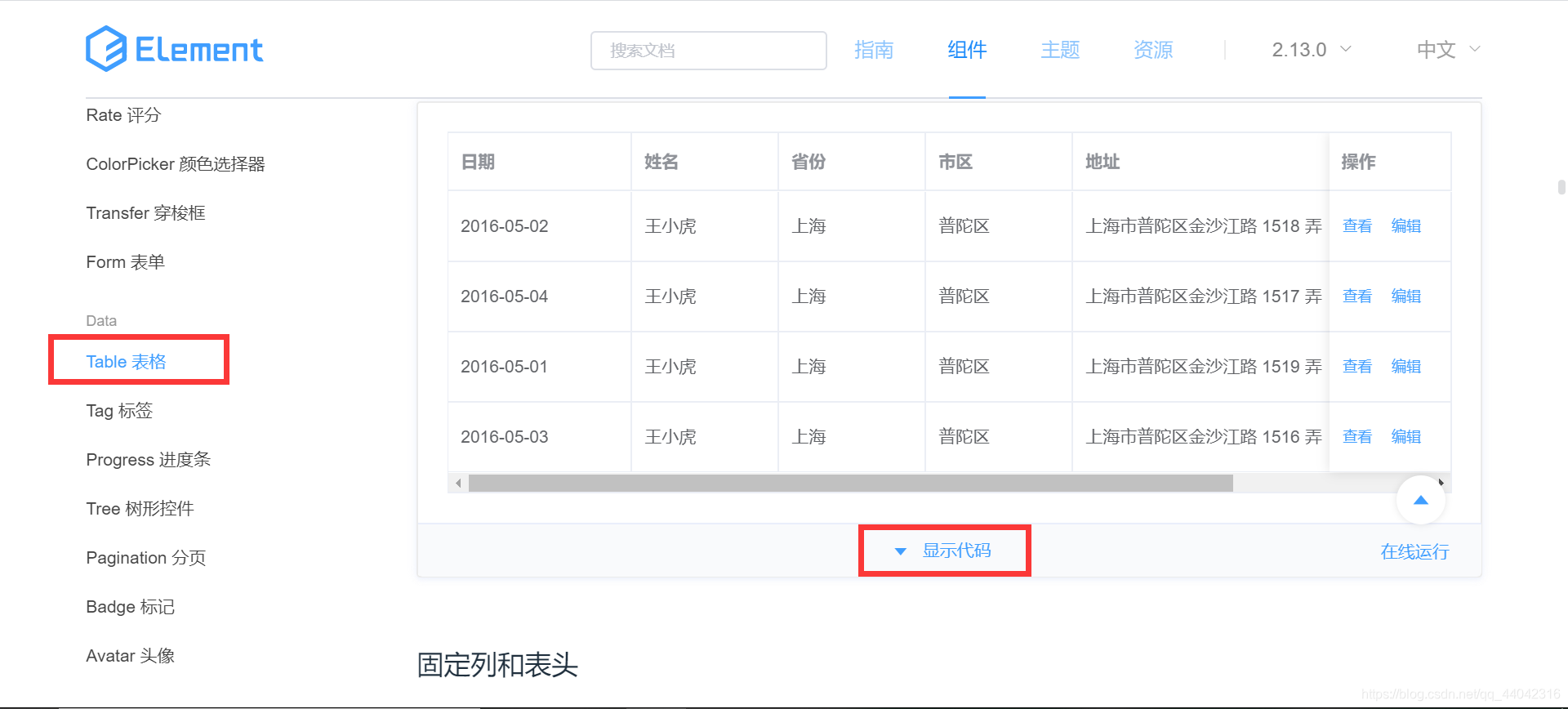Screen dimensions: 1568x709
Task: Click the date cell 2016-05-02
Action: coord(504,226)
